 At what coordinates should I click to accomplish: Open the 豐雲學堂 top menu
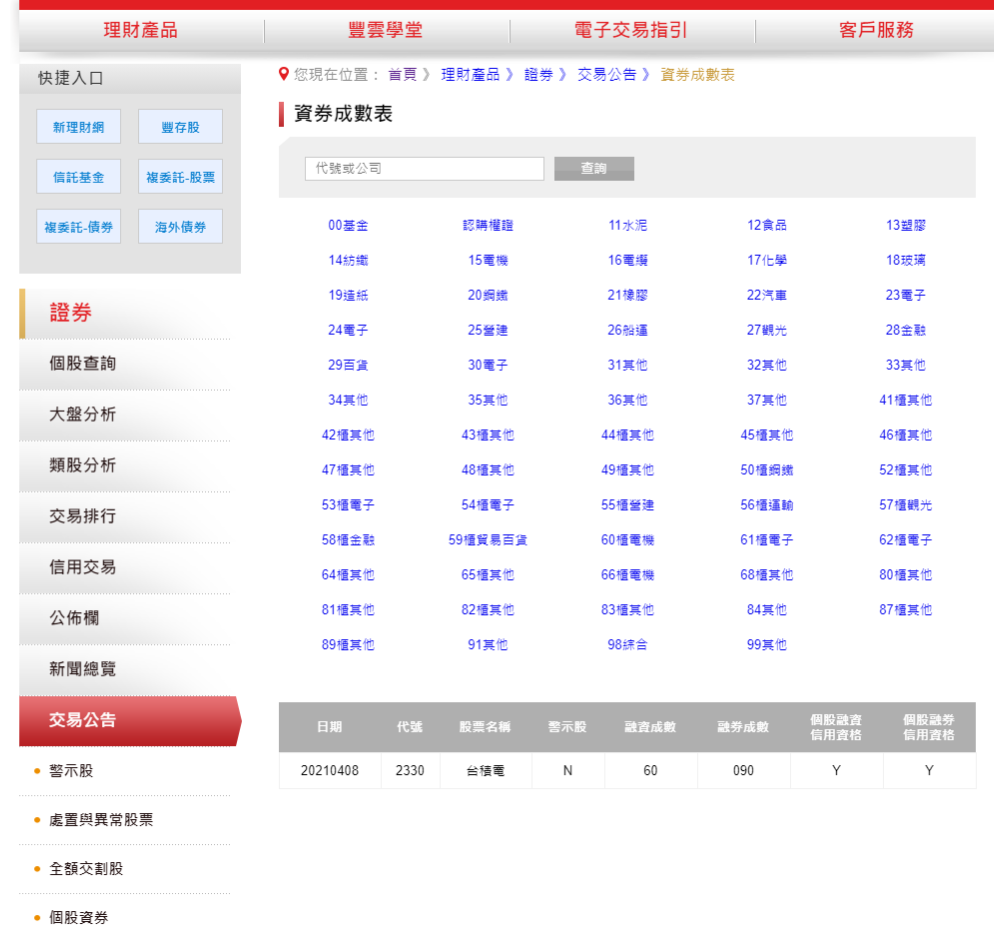(385, 30)
